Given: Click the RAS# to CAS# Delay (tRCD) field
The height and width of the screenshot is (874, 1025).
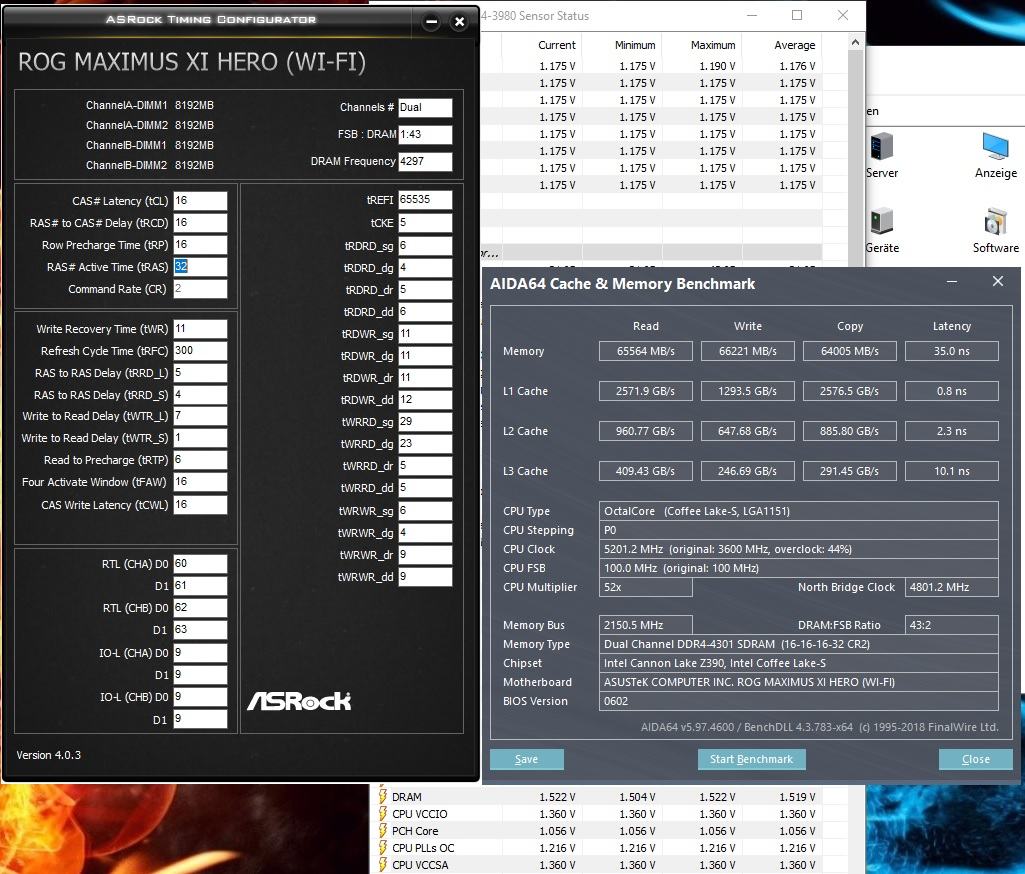Looking at the screenshot, I should [x=200, y=223].
